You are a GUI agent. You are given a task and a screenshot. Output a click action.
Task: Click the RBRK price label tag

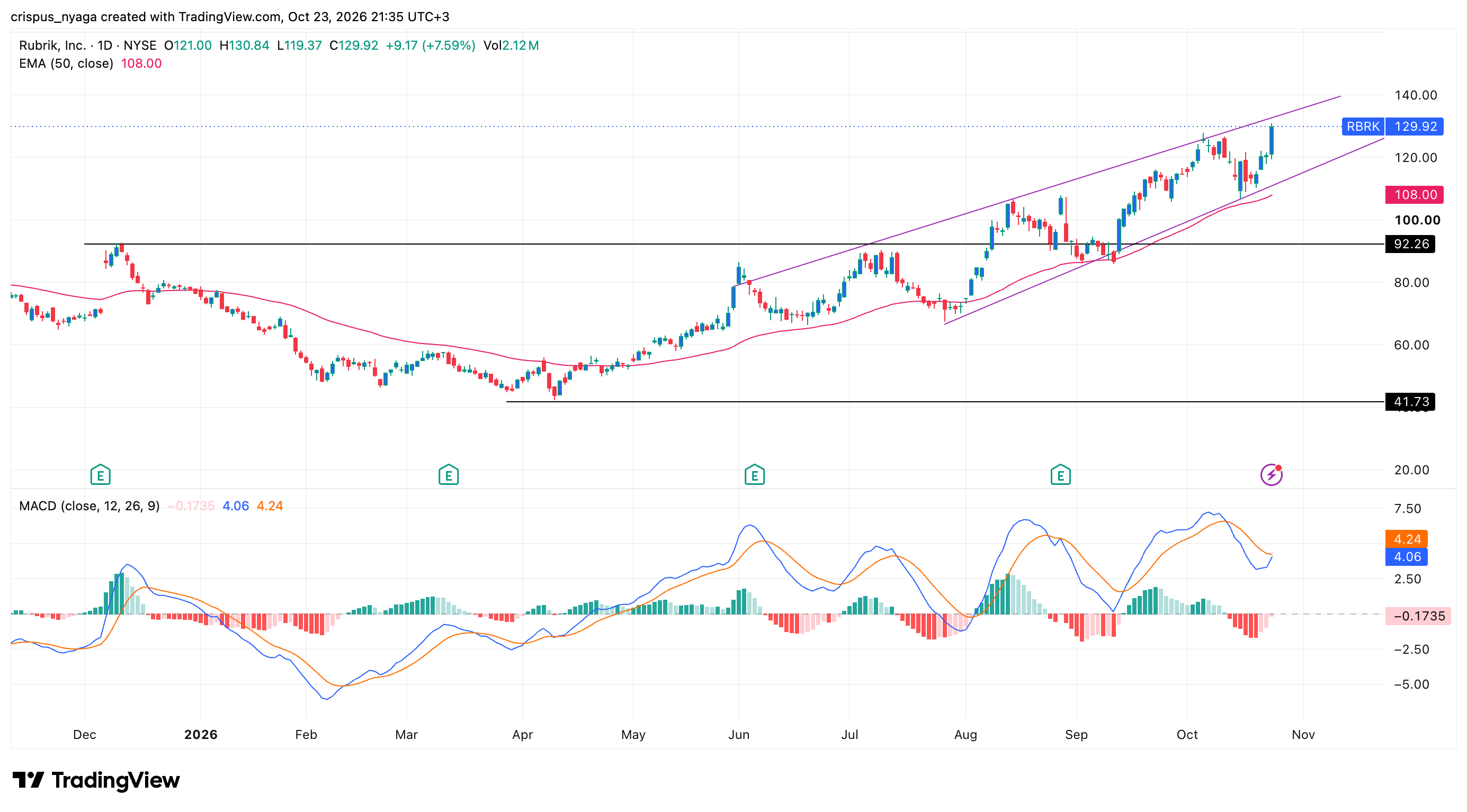1363,127
